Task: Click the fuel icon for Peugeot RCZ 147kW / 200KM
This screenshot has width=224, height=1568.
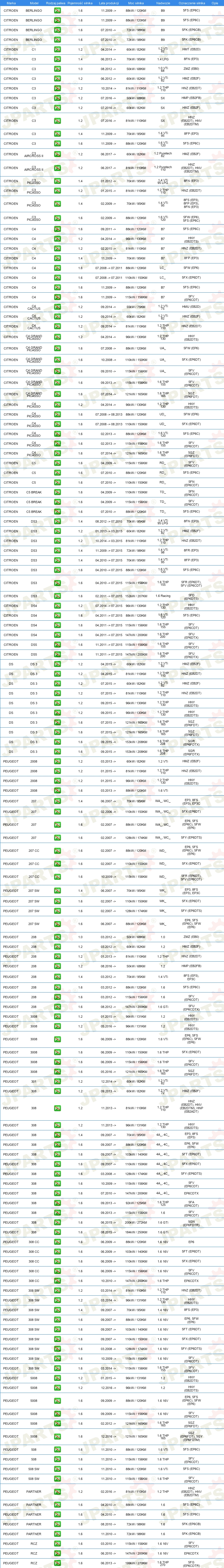Action: [57, 1553]
